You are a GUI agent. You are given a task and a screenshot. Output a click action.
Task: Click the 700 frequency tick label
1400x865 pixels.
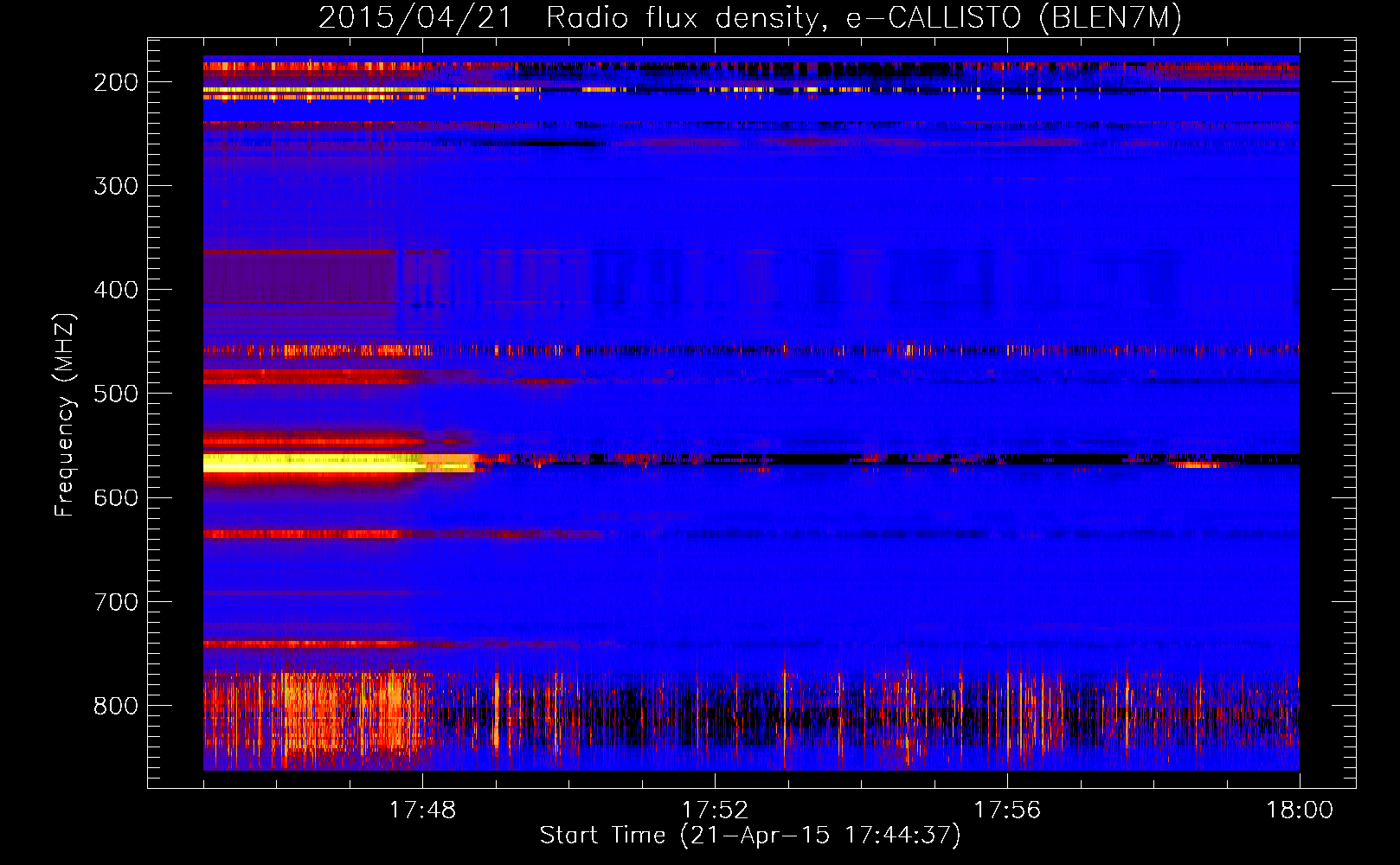pos(116,601)
